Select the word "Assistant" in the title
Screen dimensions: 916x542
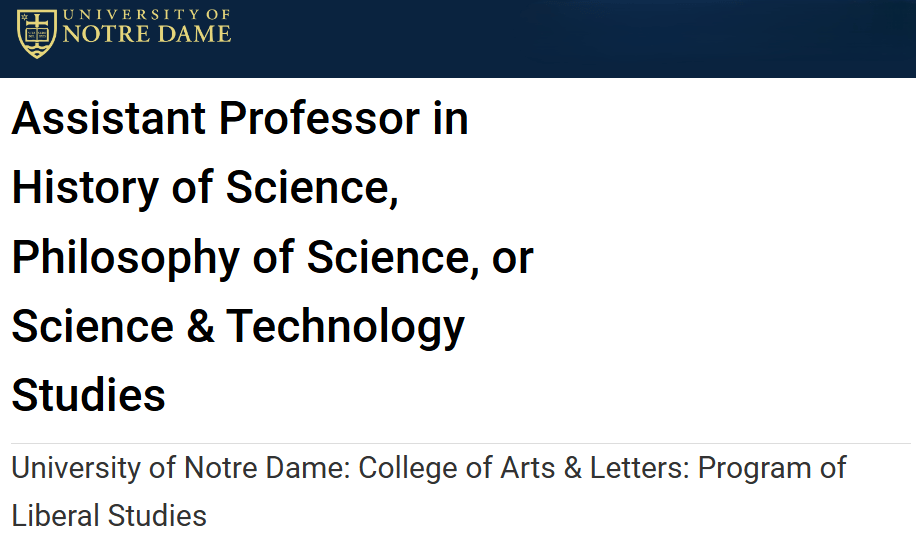coord(109,119)
